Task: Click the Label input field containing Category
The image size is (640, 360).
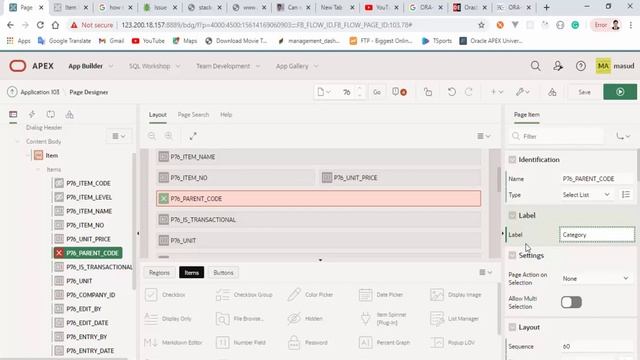Action: (597, 235)
